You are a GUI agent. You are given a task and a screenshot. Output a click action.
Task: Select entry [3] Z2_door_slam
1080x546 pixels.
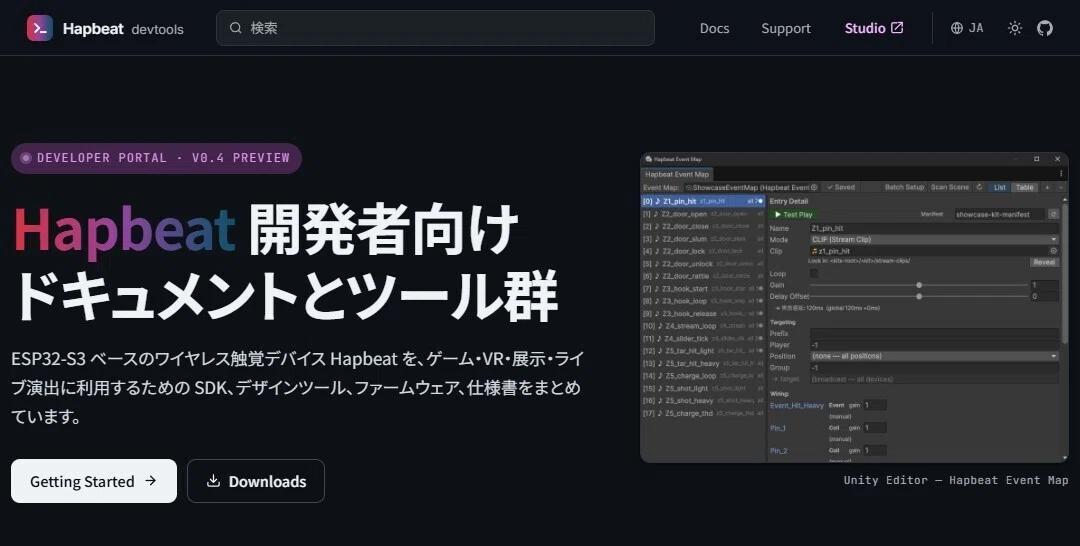[703, 239]
